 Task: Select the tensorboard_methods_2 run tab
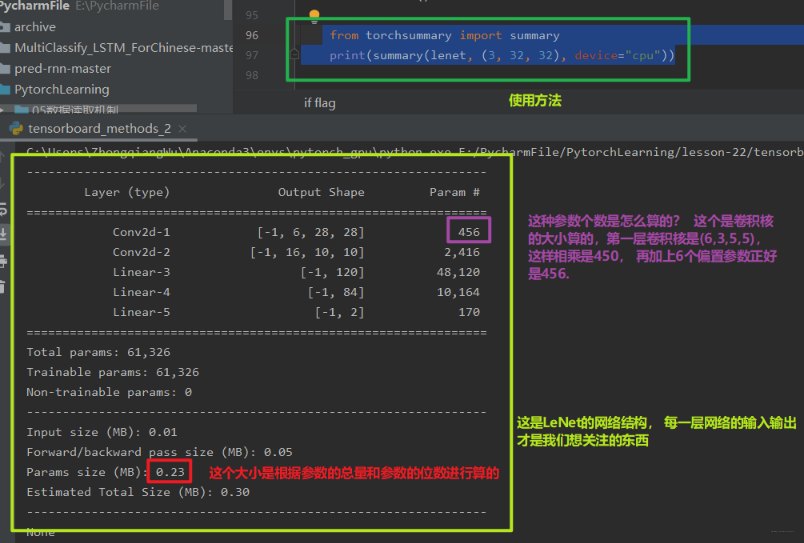tap(99, 128)
